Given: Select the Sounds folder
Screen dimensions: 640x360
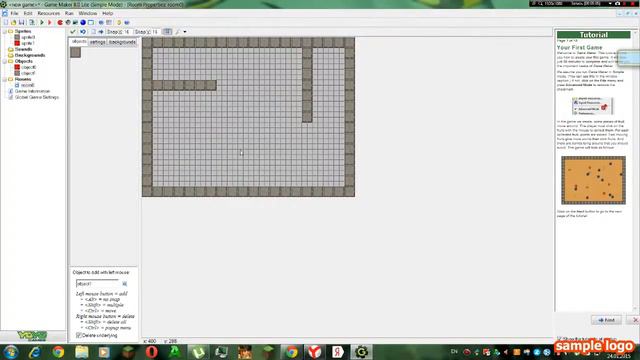Looking at the screenshot, I should (x=23, y=49).
